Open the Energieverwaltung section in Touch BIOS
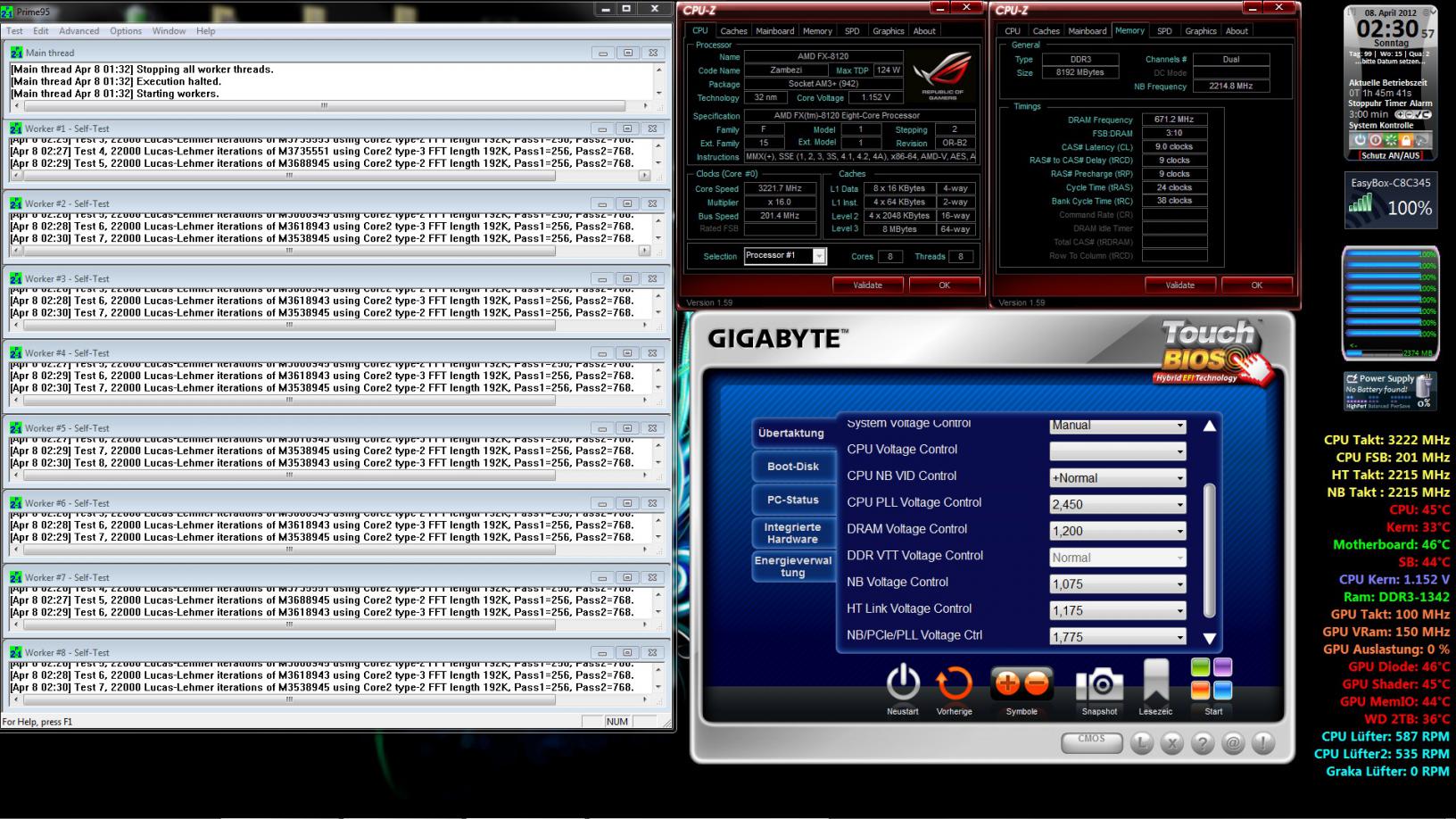 tap(792, 567)
